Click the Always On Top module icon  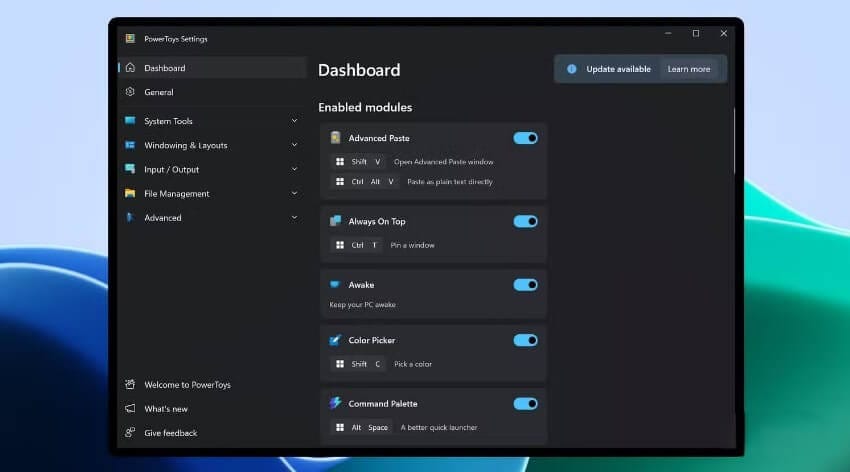(x=336, y=221)
